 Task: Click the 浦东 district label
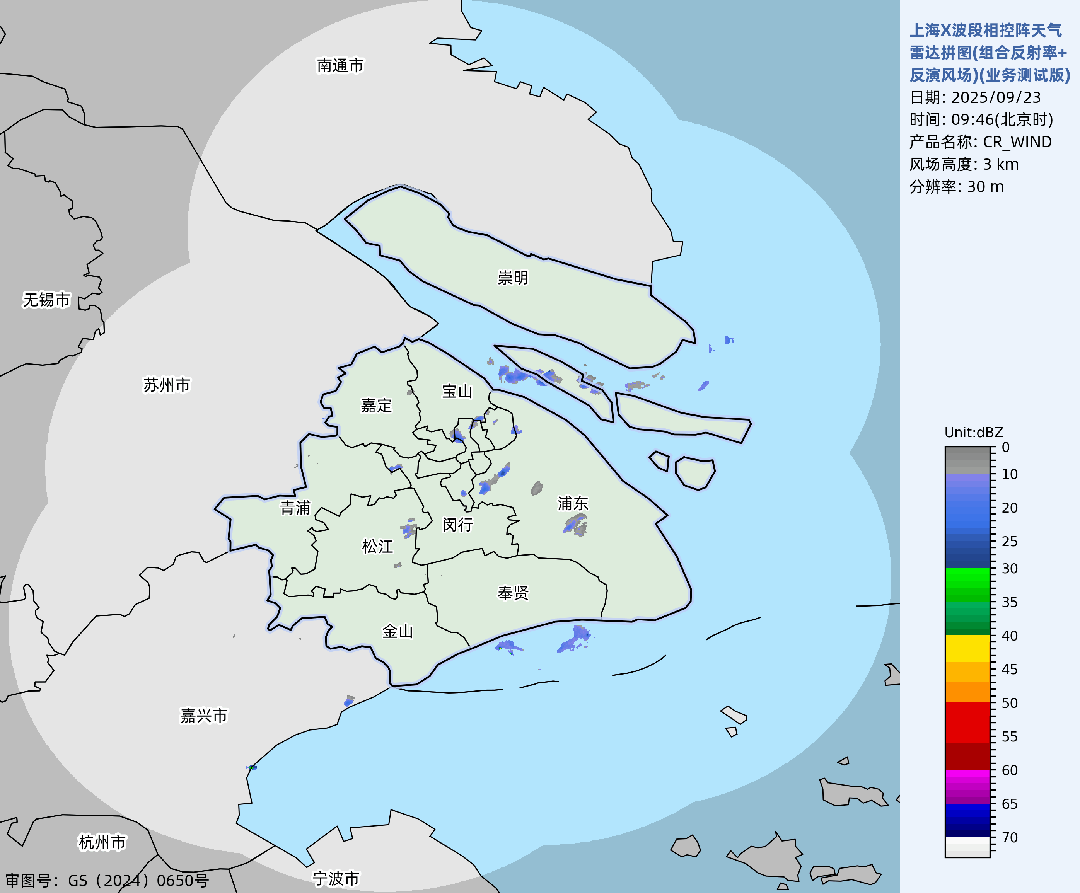pyautogui.click(x=573, y=504)
